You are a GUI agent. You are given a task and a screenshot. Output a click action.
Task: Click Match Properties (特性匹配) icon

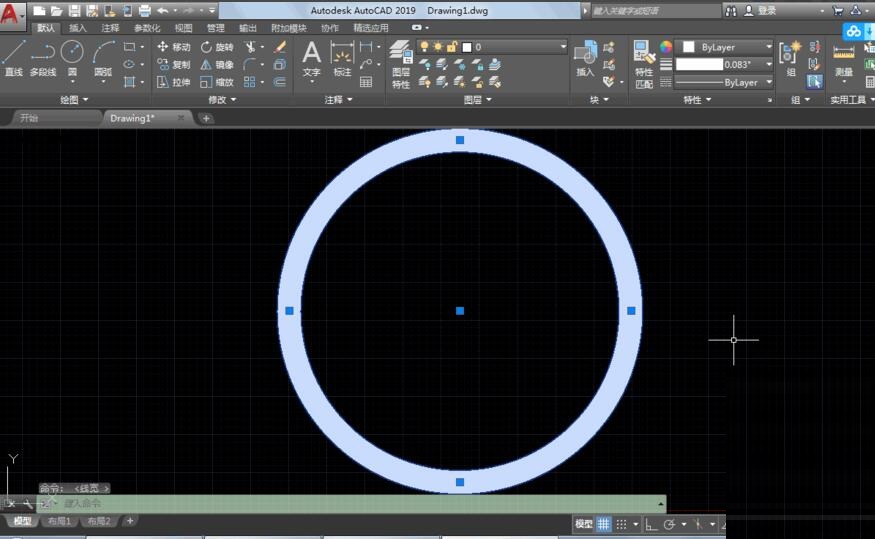[x=644, y=64]
